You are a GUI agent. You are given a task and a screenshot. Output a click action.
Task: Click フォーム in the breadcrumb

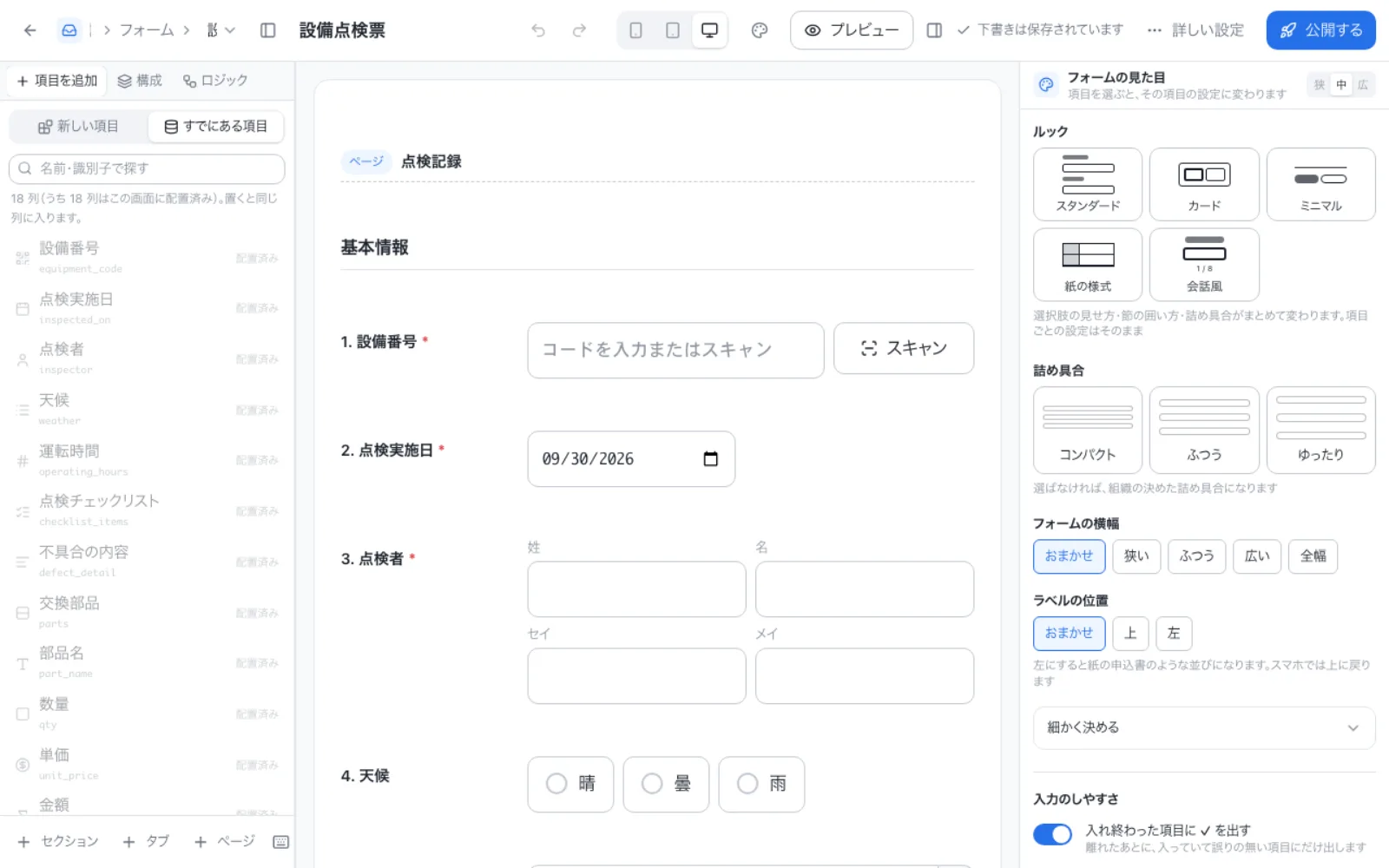[x=147, y=30]
